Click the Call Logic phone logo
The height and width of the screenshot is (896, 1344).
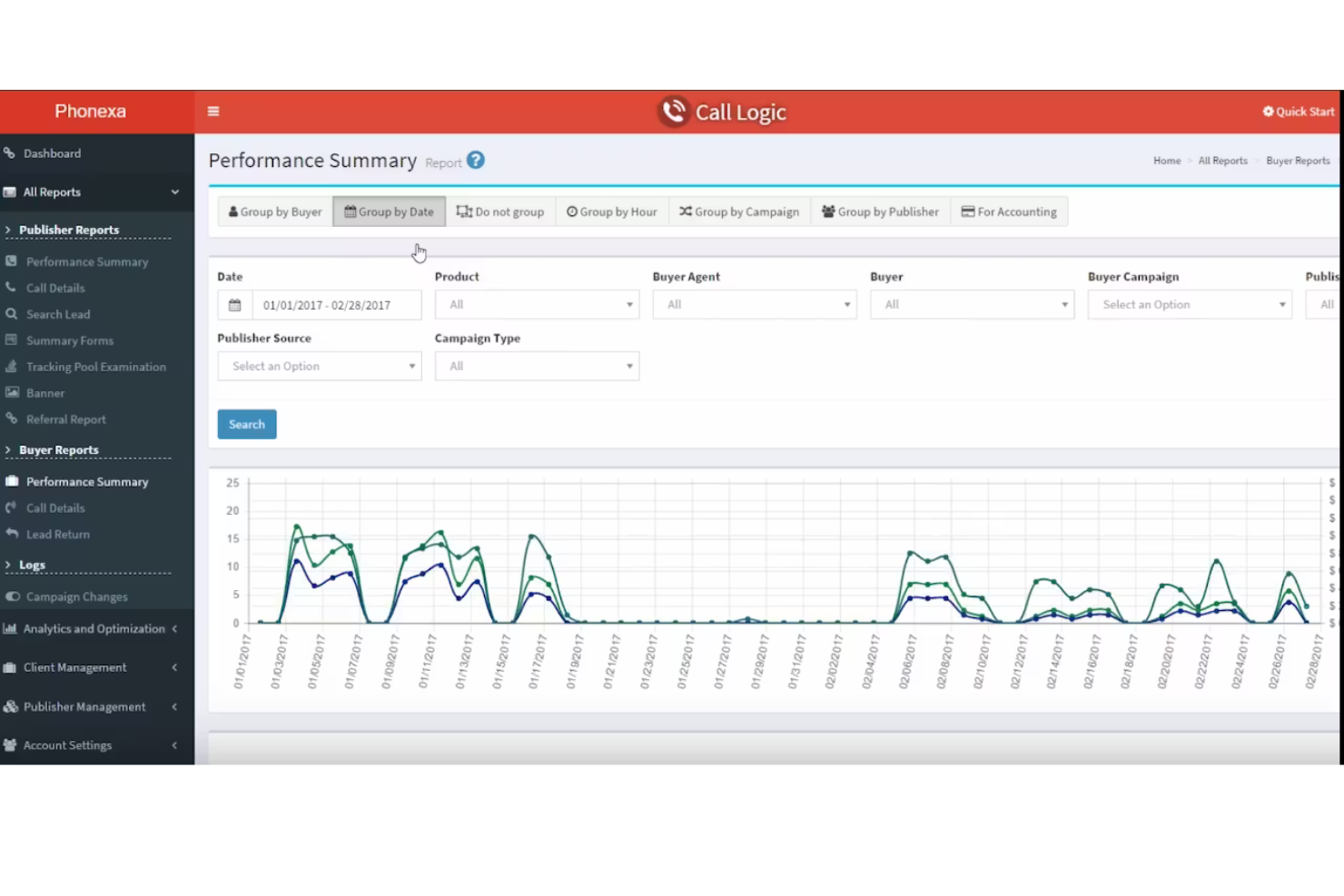(x=674, y=112)
